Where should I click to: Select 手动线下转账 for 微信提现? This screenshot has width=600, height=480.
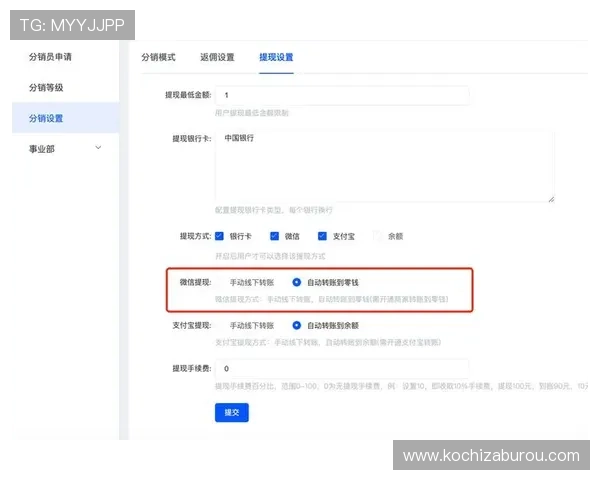(219, 282)
